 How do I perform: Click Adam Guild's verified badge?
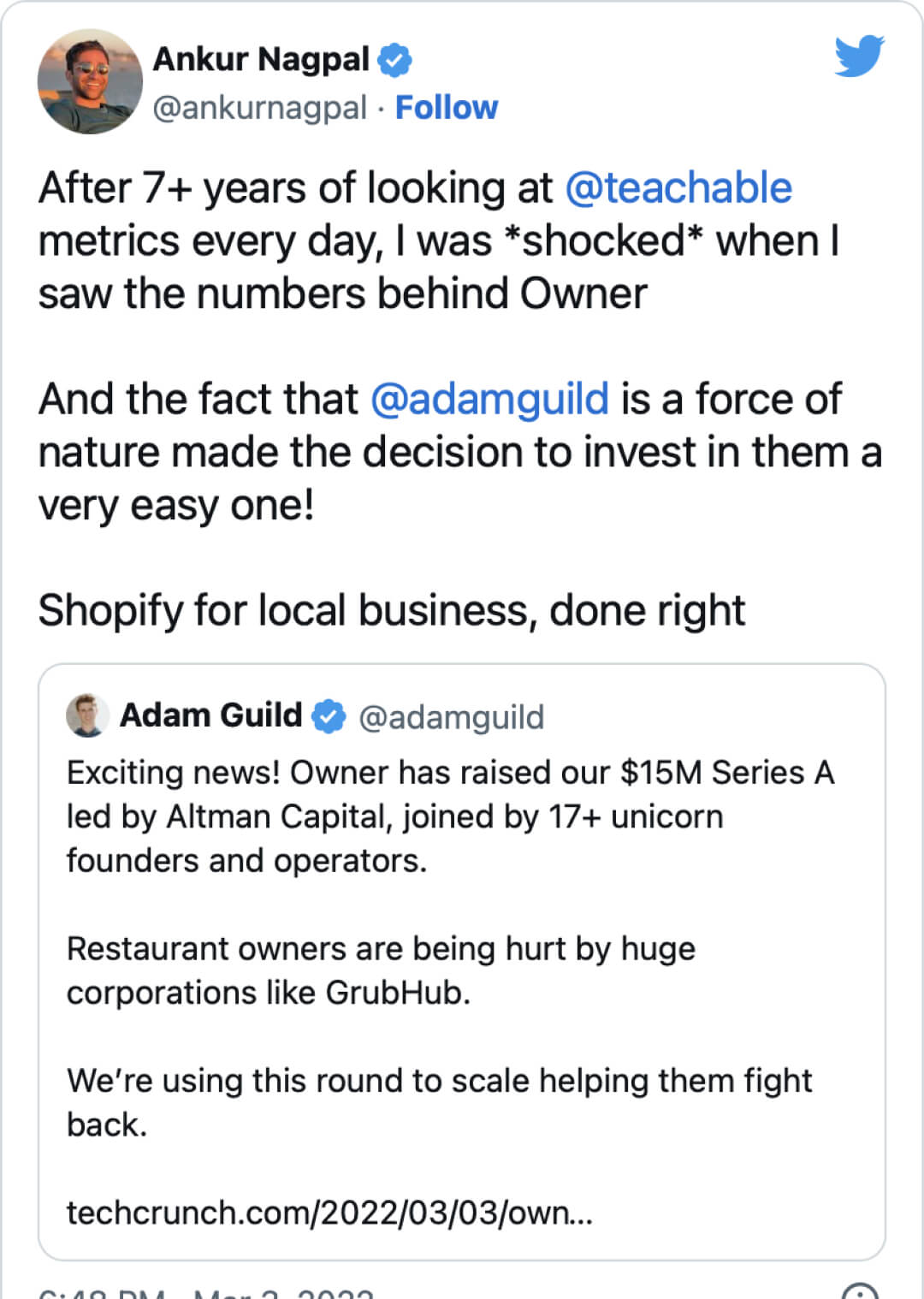click(x=328, y=716)
